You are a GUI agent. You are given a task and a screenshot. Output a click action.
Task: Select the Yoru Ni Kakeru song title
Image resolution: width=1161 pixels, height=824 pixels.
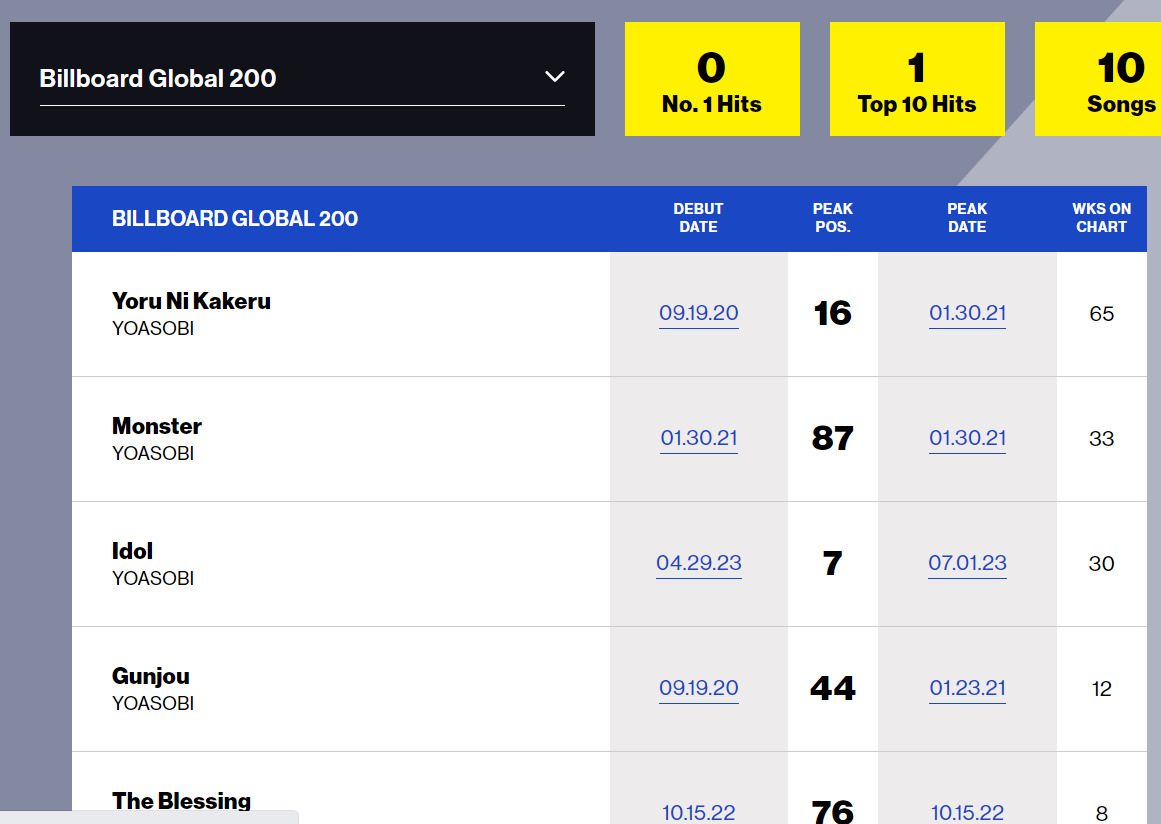coord(191,301)
